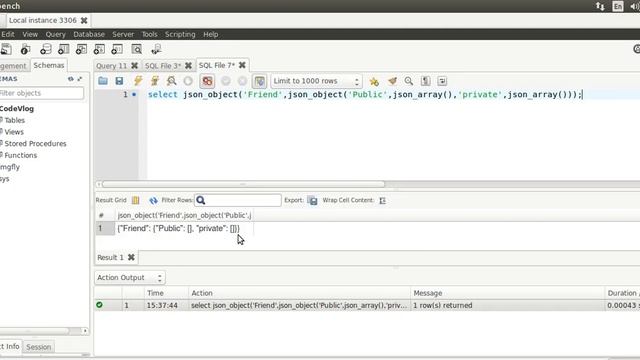The height and width of the screenshot is (360, 640).
Task: Click the Result Grid view icon
Action: 136,200
